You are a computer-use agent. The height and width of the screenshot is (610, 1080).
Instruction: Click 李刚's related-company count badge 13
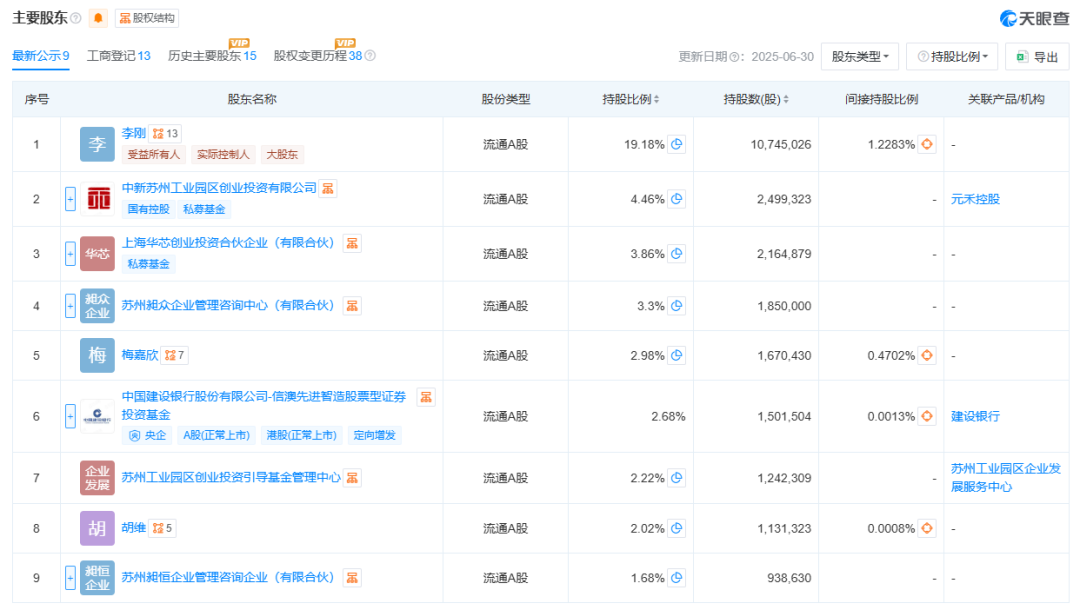click(165, 134)
